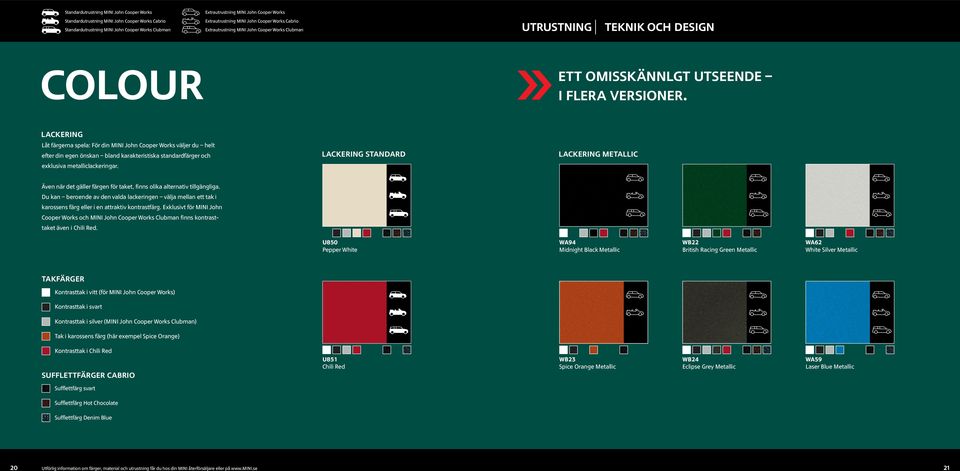This screenshot has width=960, height=471.
Task: Click the SUFFLETTFÄRGER CABRIO heading
Action: pos(88,375)
